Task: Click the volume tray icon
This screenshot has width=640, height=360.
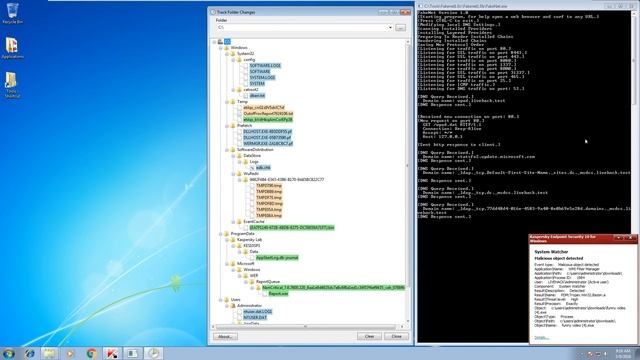Action: [x=605, y=354]
